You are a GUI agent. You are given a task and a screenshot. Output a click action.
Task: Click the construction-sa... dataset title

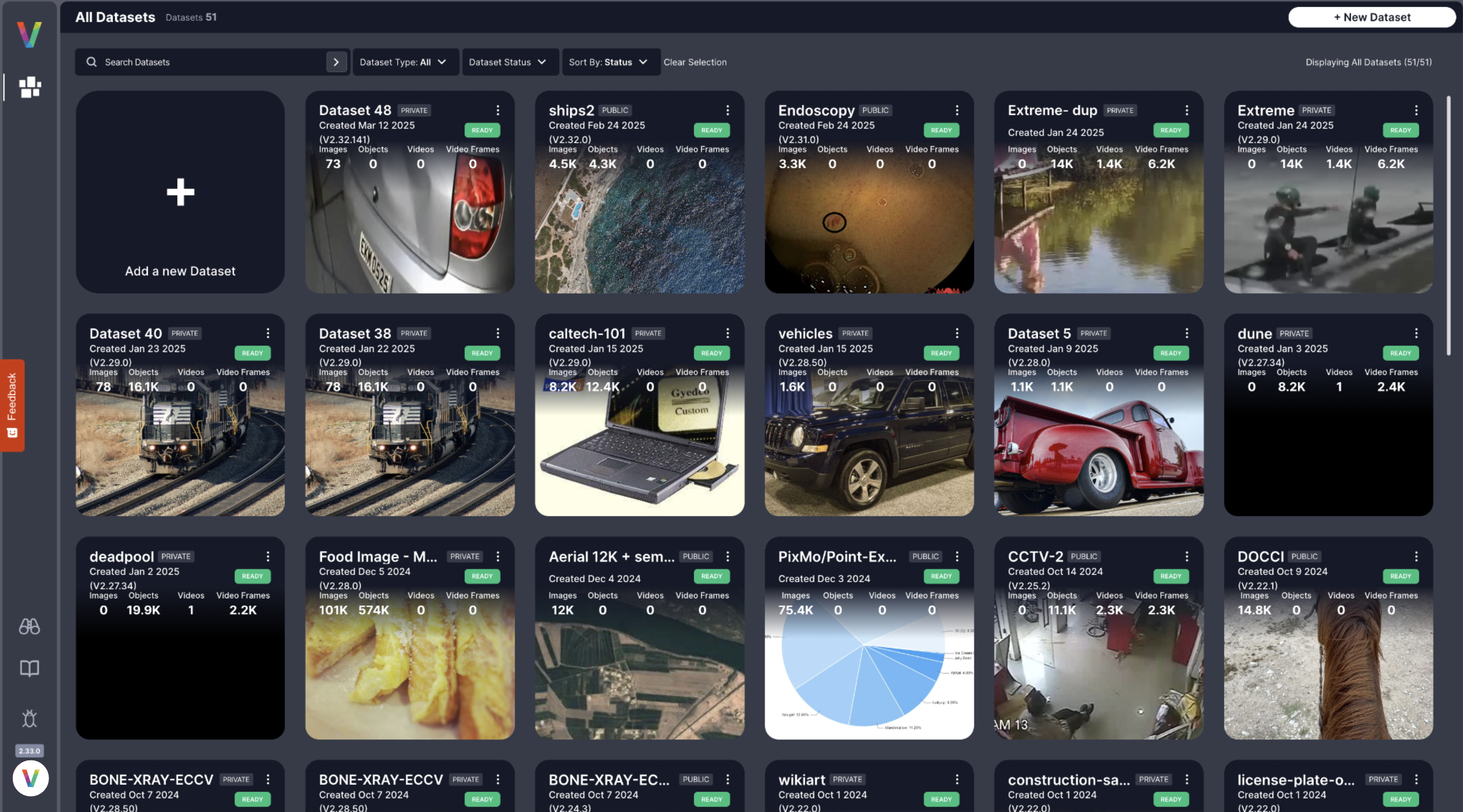pyautogui.click(x=1068, y=780)
